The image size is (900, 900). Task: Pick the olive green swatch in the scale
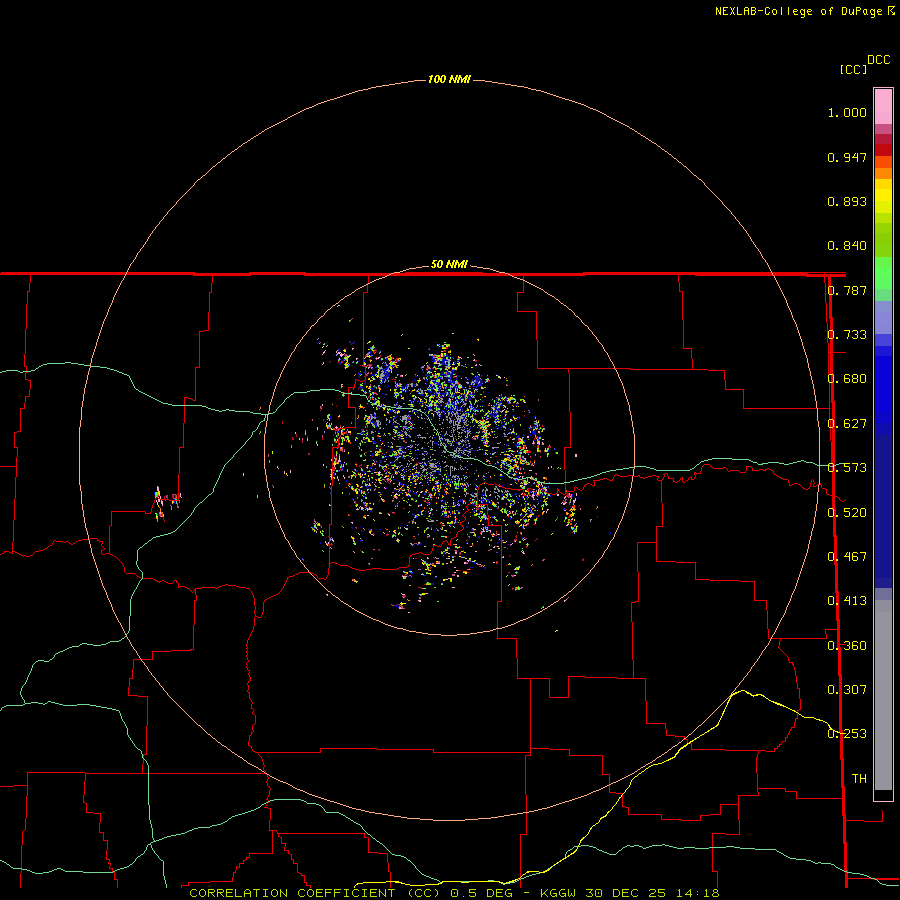(x=883, y=239)
